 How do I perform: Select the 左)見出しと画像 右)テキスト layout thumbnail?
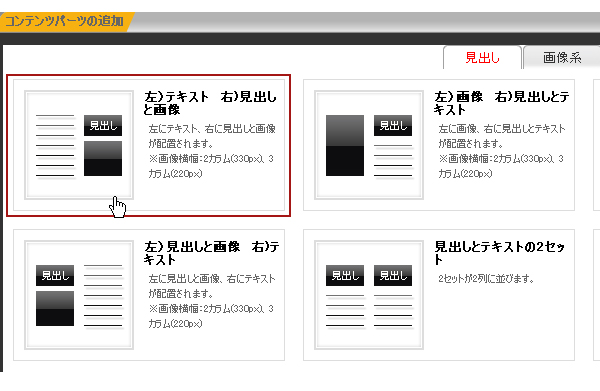(79, 295)
